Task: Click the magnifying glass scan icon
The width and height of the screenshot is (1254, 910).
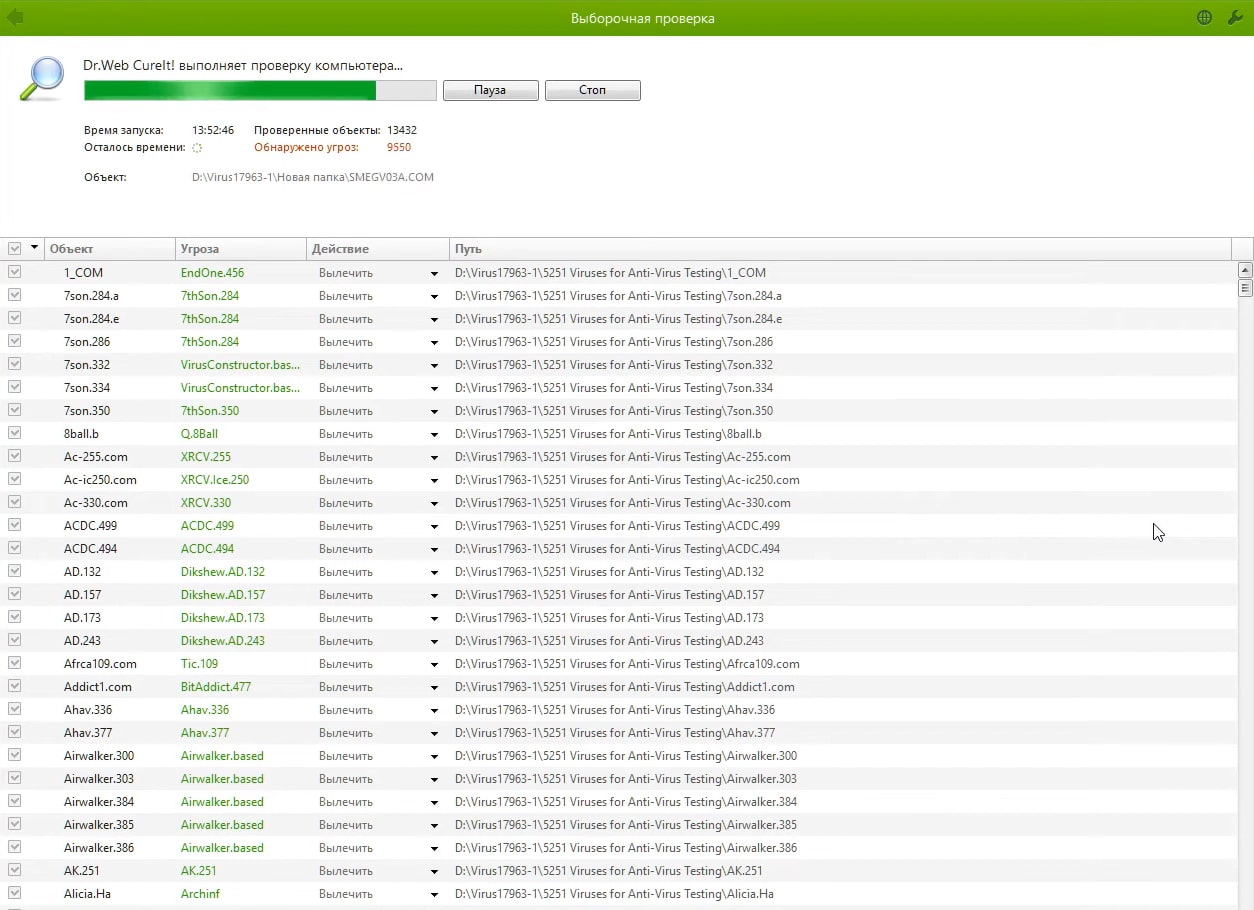Action: (x=41, y=79)
